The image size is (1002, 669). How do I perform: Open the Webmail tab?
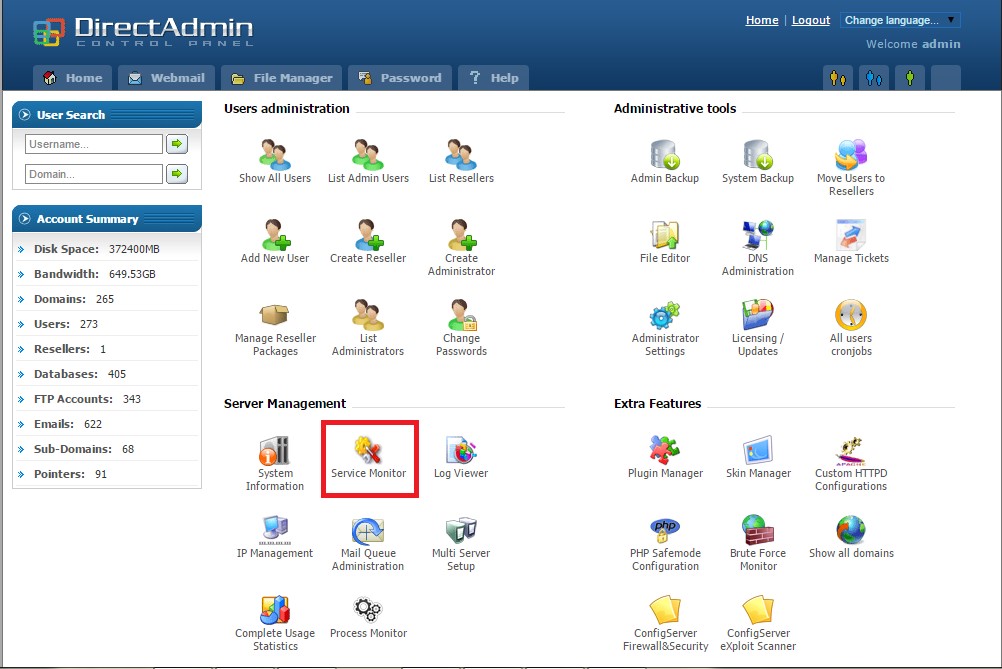(x=167, y=78)
